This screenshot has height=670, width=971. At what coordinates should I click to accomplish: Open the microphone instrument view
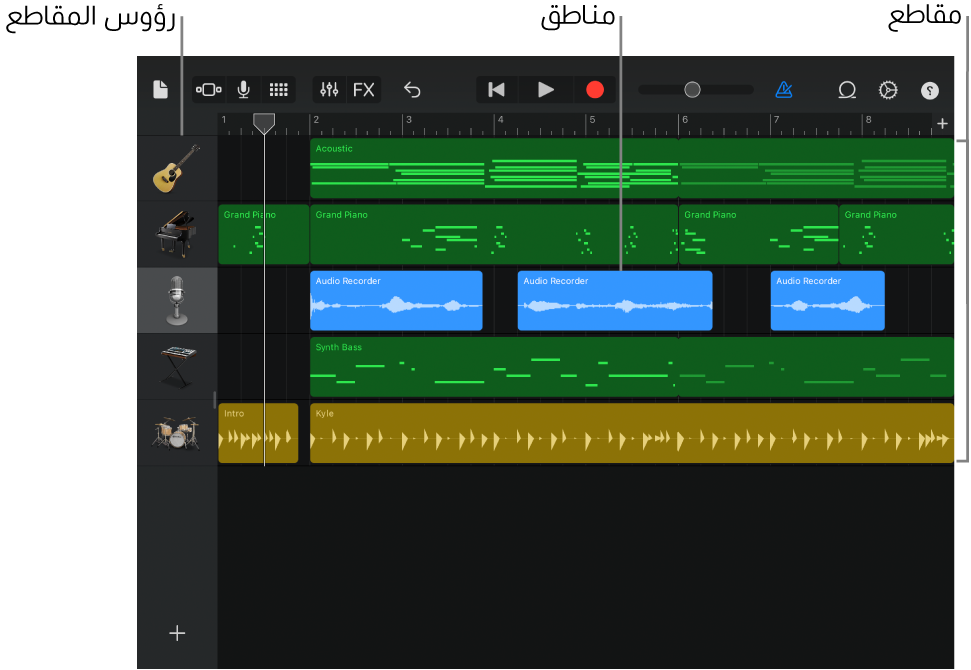[243, 90]
